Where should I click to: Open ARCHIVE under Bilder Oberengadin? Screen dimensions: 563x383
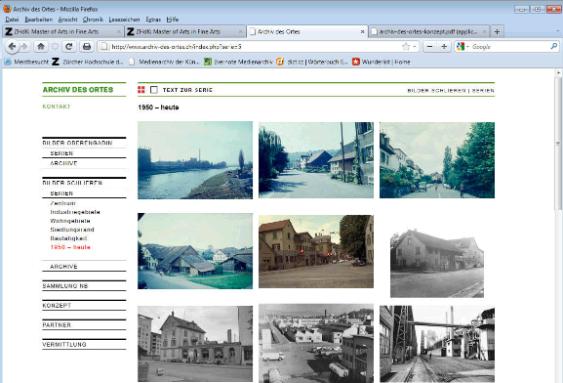(x=64, y=163)
